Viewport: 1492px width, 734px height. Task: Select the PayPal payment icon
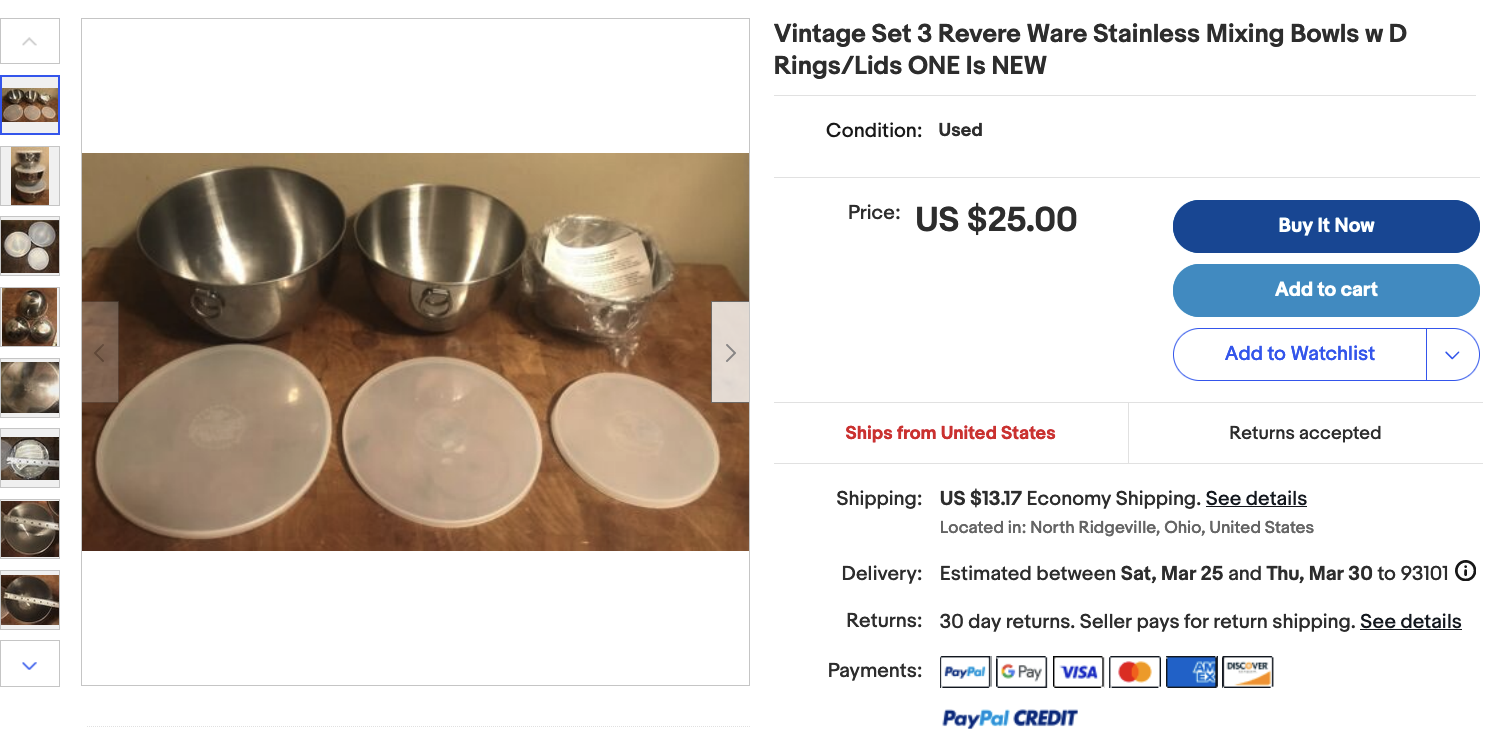pyautogui.click(x=963, y=671)
